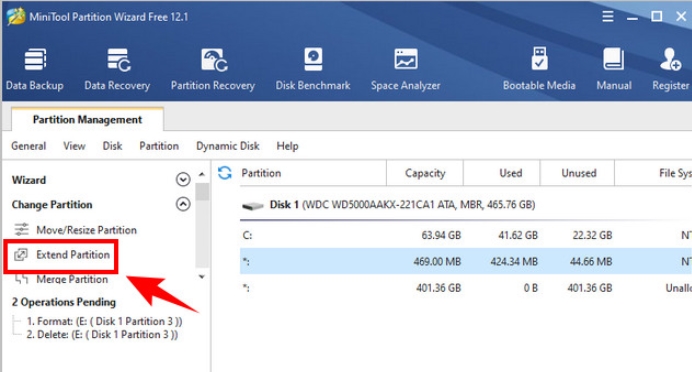
Task: Sort by the Partition column header
Action: click(313, 173)
